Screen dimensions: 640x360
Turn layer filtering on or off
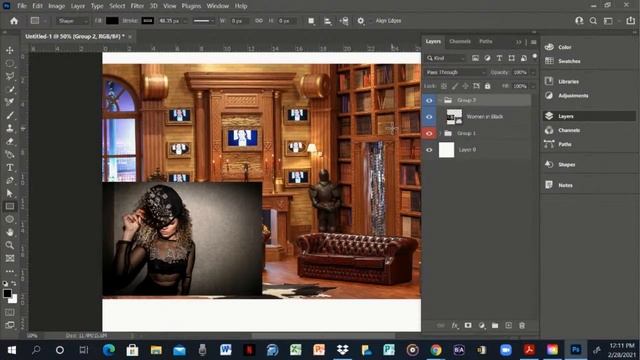[x=535, y=57]
